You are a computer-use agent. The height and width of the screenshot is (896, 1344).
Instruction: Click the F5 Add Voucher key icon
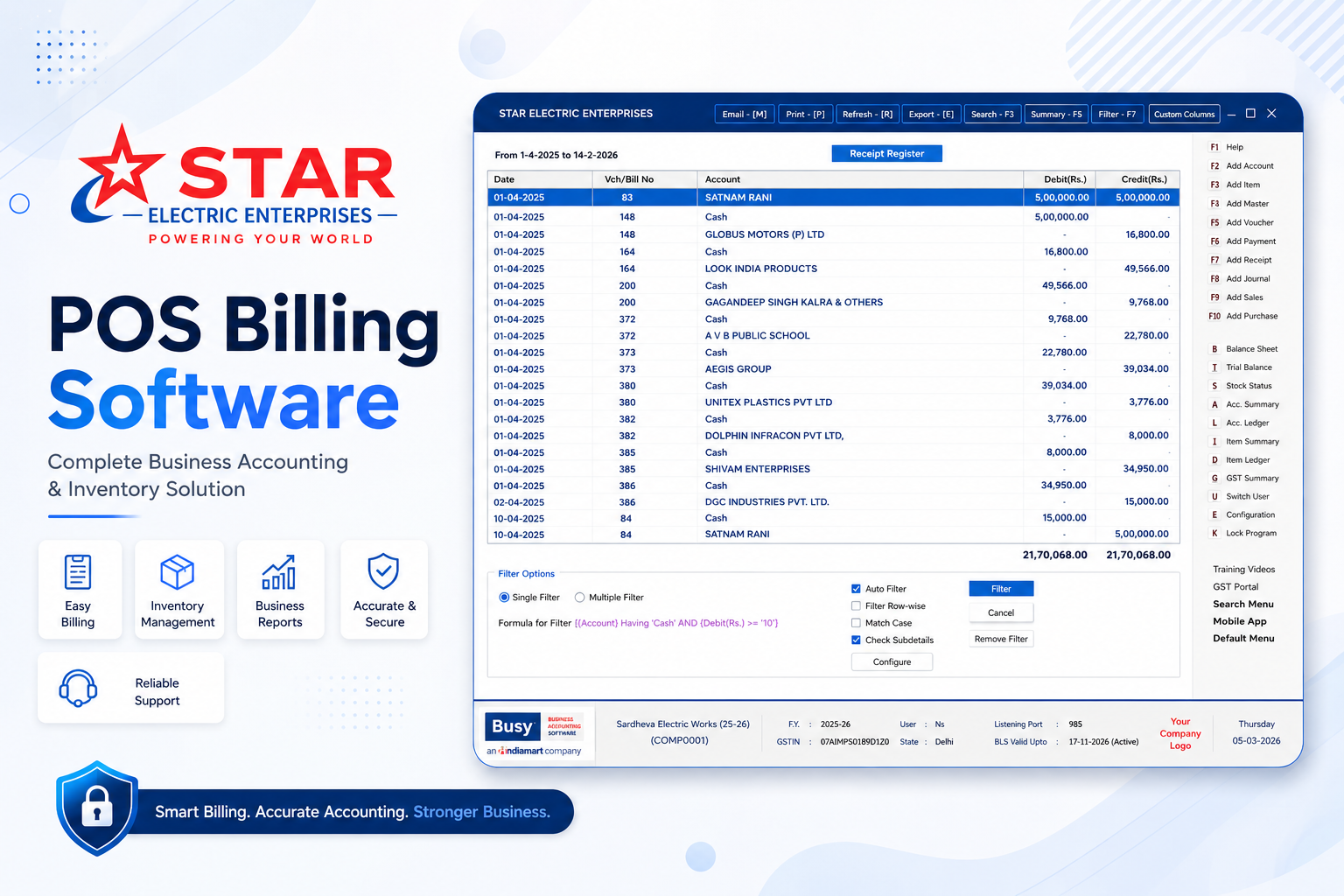pyautogui.click(x=1214, y=222)
